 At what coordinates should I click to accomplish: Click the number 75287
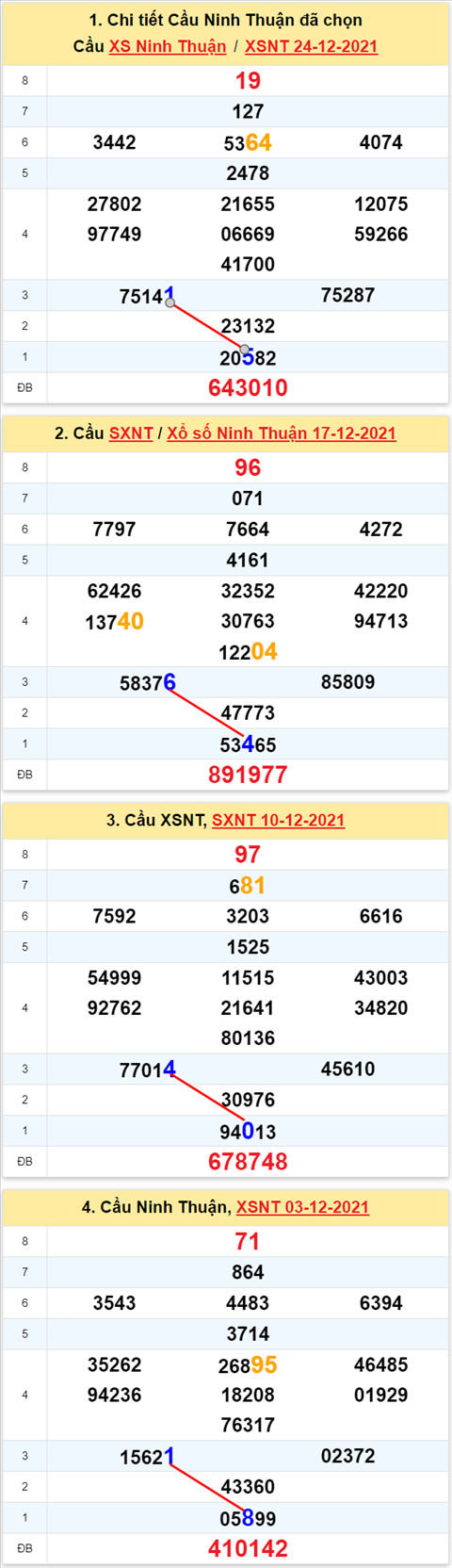click(x=348, y=296)
